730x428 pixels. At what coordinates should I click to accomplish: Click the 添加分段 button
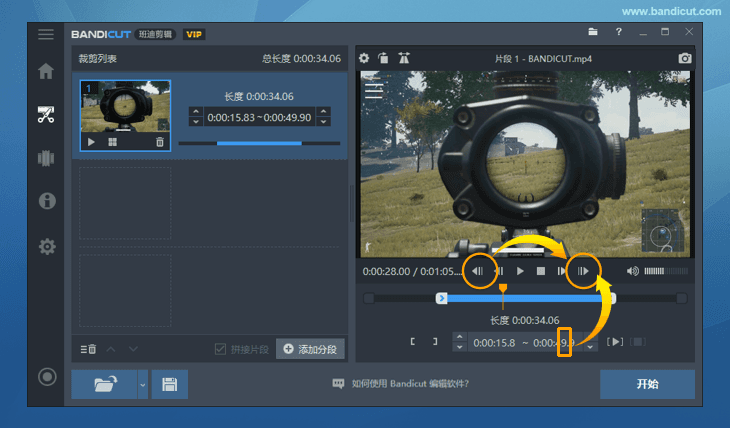click(310, 349)
